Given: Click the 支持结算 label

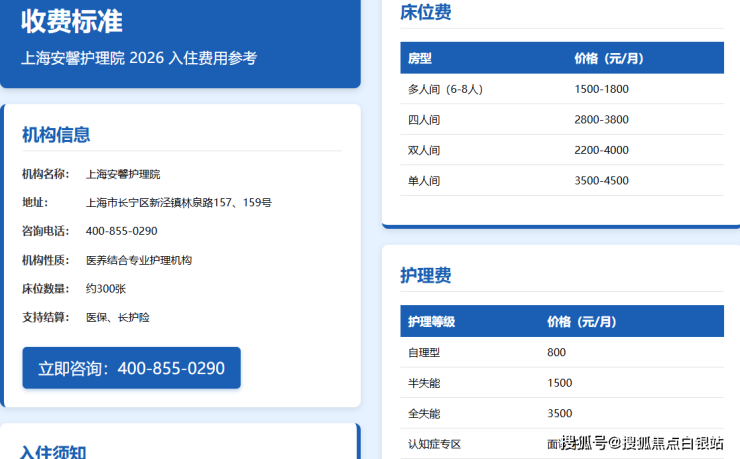Looking at the screenshot, I should (x=45, y=317).
